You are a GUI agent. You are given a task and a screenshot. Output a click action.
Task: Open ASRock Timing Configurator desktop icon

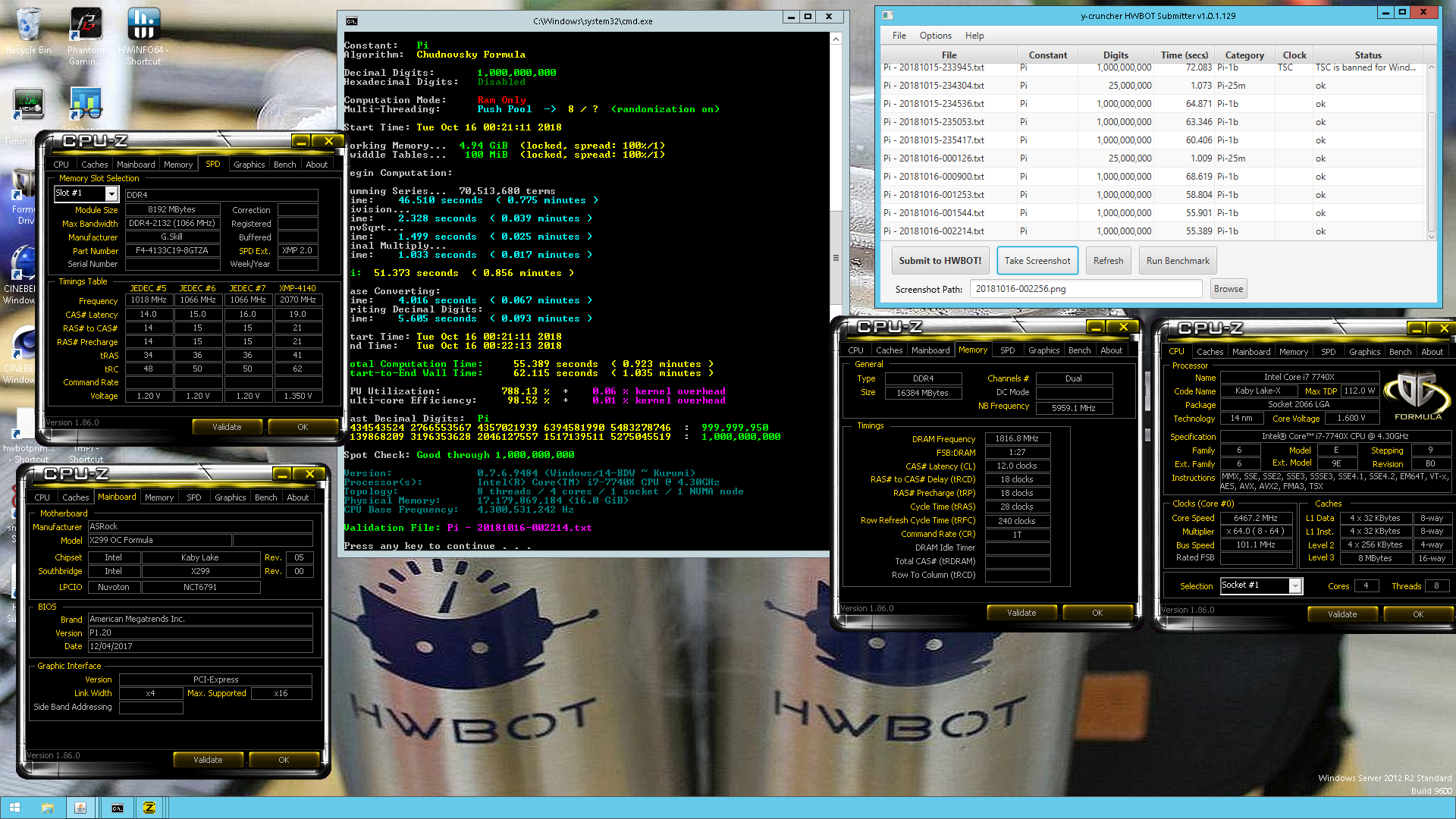point(27,115)
